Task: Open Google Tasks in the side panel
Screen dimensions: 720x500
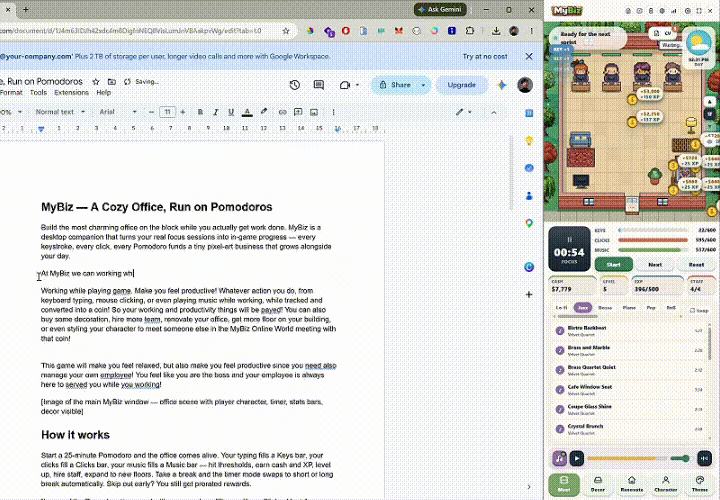Action: [529, 168]
